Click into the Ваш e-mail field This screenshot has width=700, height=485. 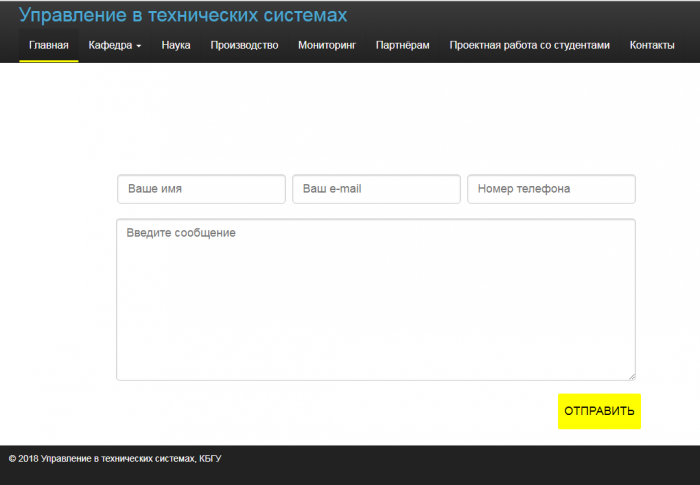(376, 189)
